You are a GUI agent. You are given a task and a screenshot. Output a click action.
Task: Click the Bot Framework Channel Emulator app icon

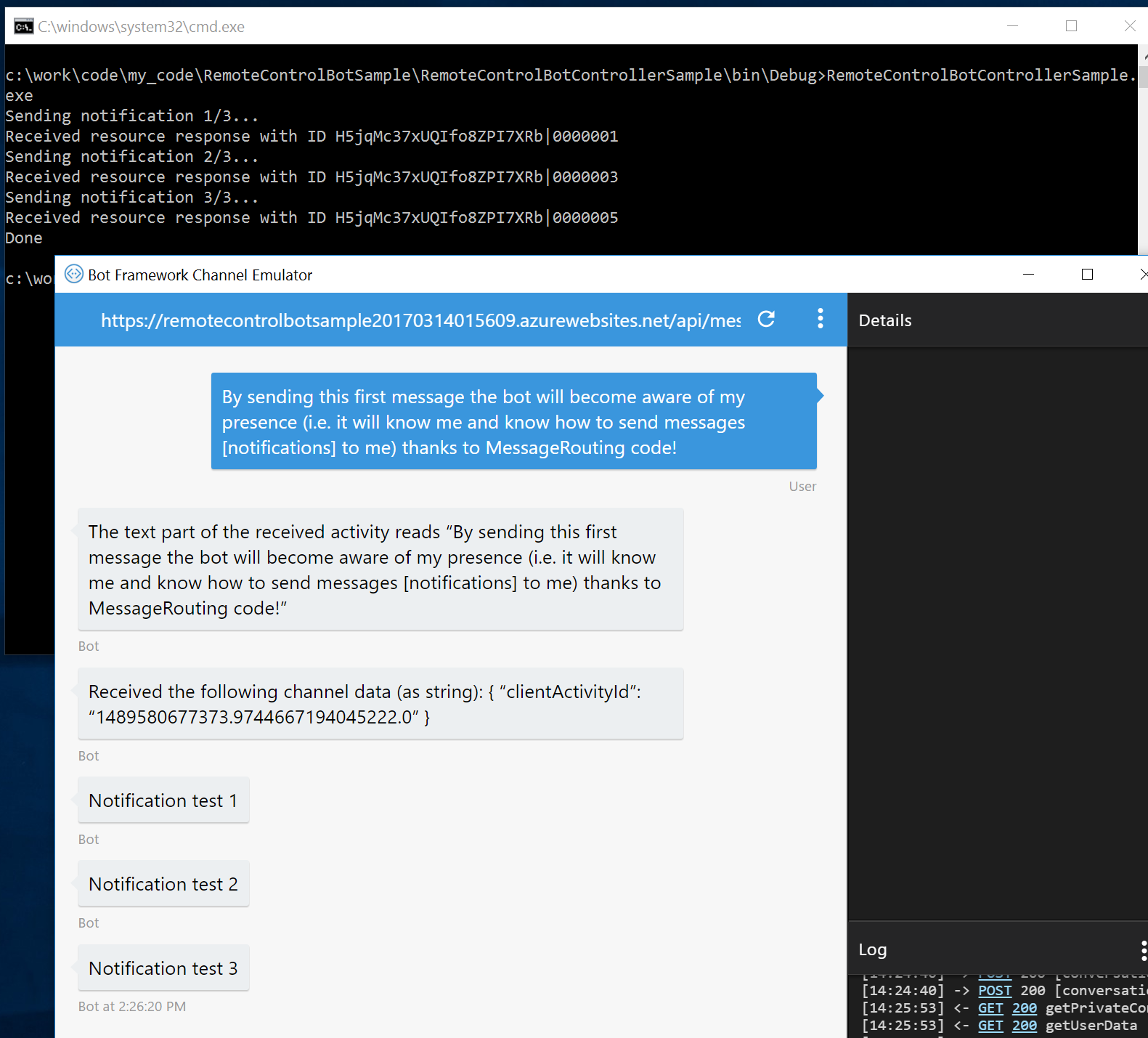tap(74, 274)
